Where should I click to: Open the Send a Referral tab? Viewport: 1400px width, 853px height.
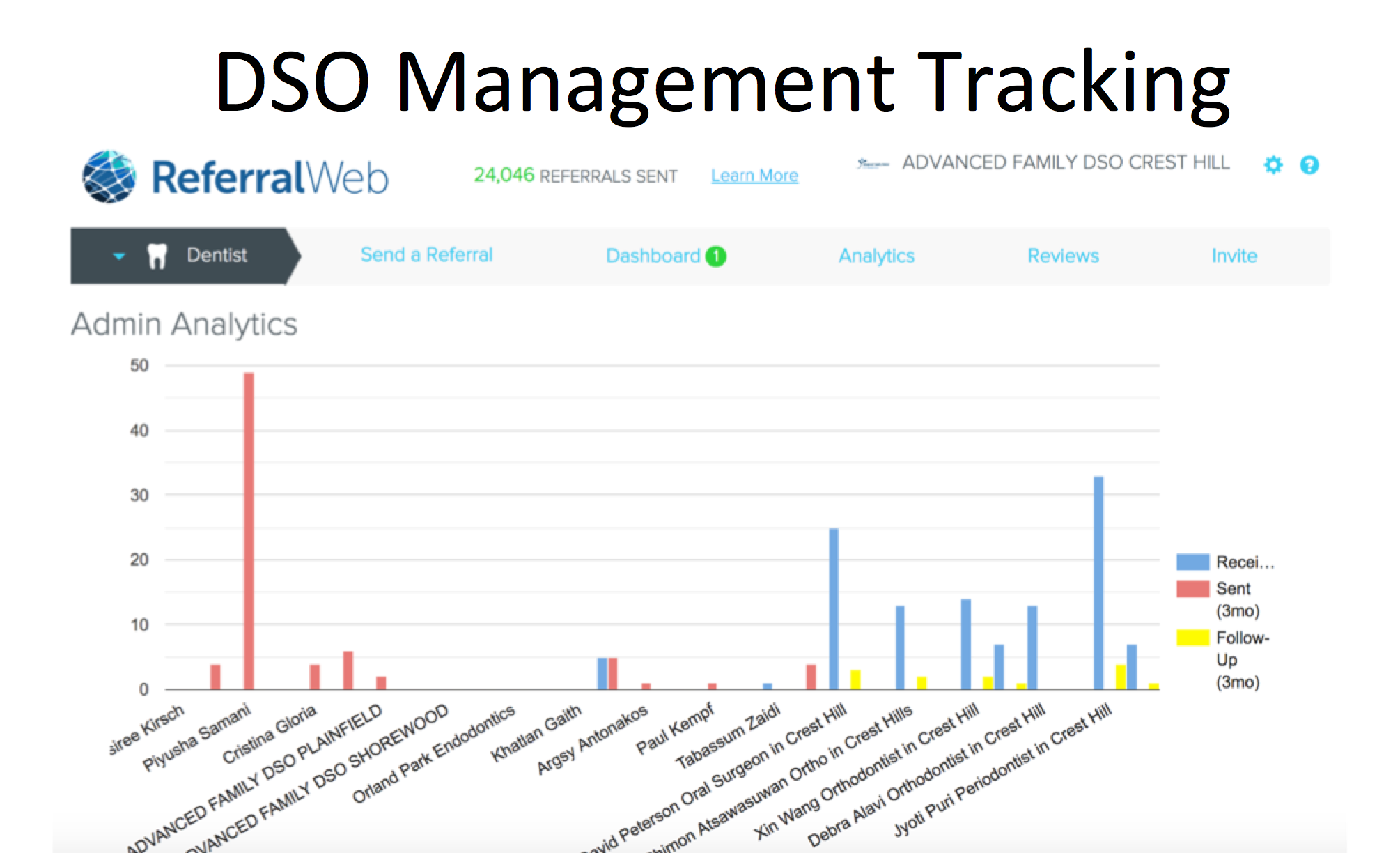[x=426, y=255]
